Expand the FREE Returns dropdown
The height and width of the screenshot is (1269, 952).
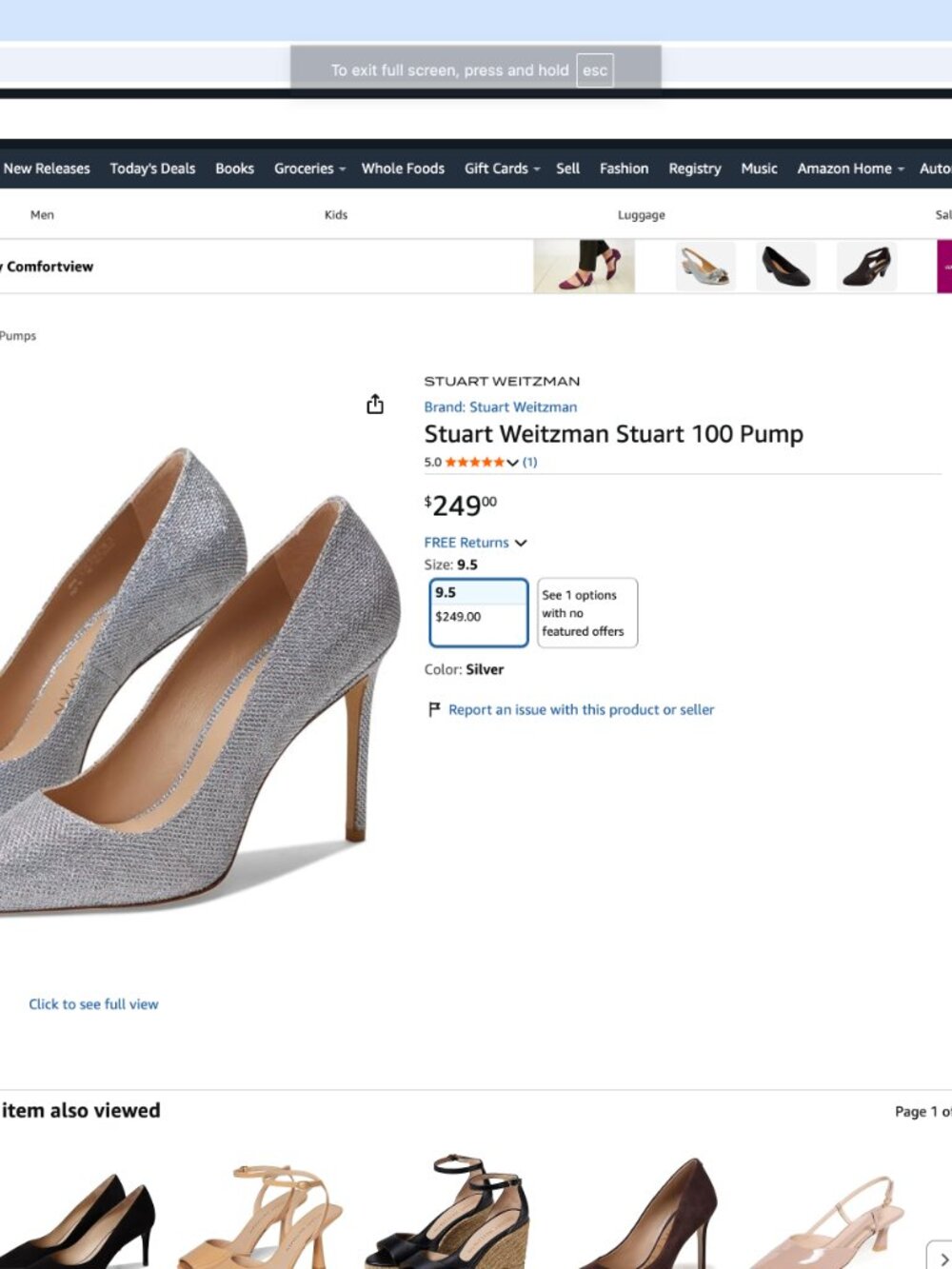click(x=475, y=543)
